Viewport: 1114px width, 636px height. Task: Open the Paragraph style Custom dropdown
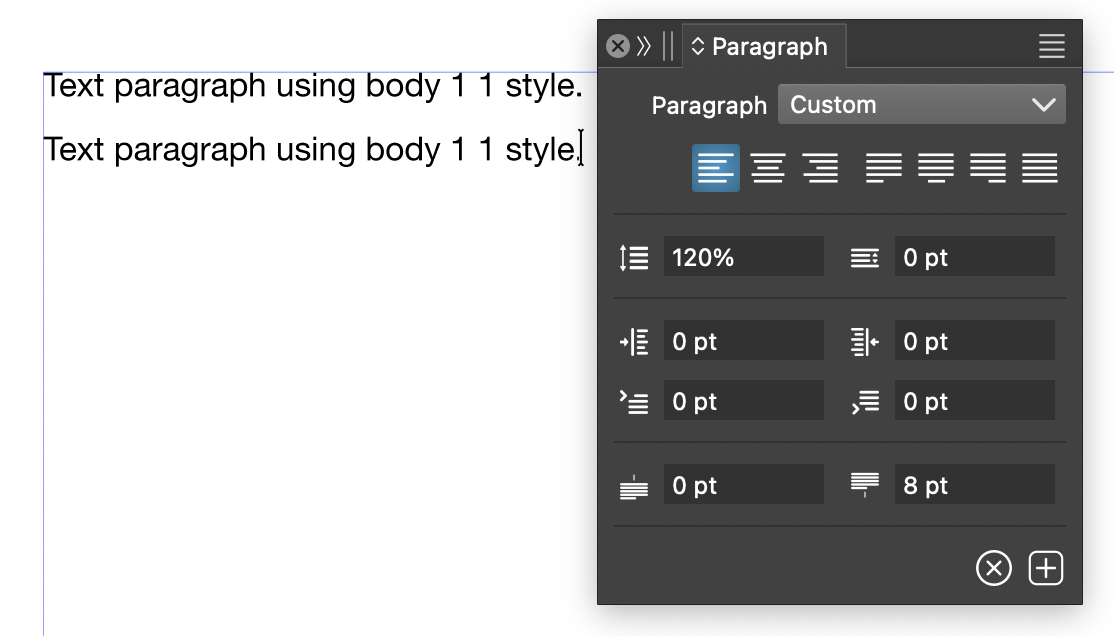[x=921, y=105]
